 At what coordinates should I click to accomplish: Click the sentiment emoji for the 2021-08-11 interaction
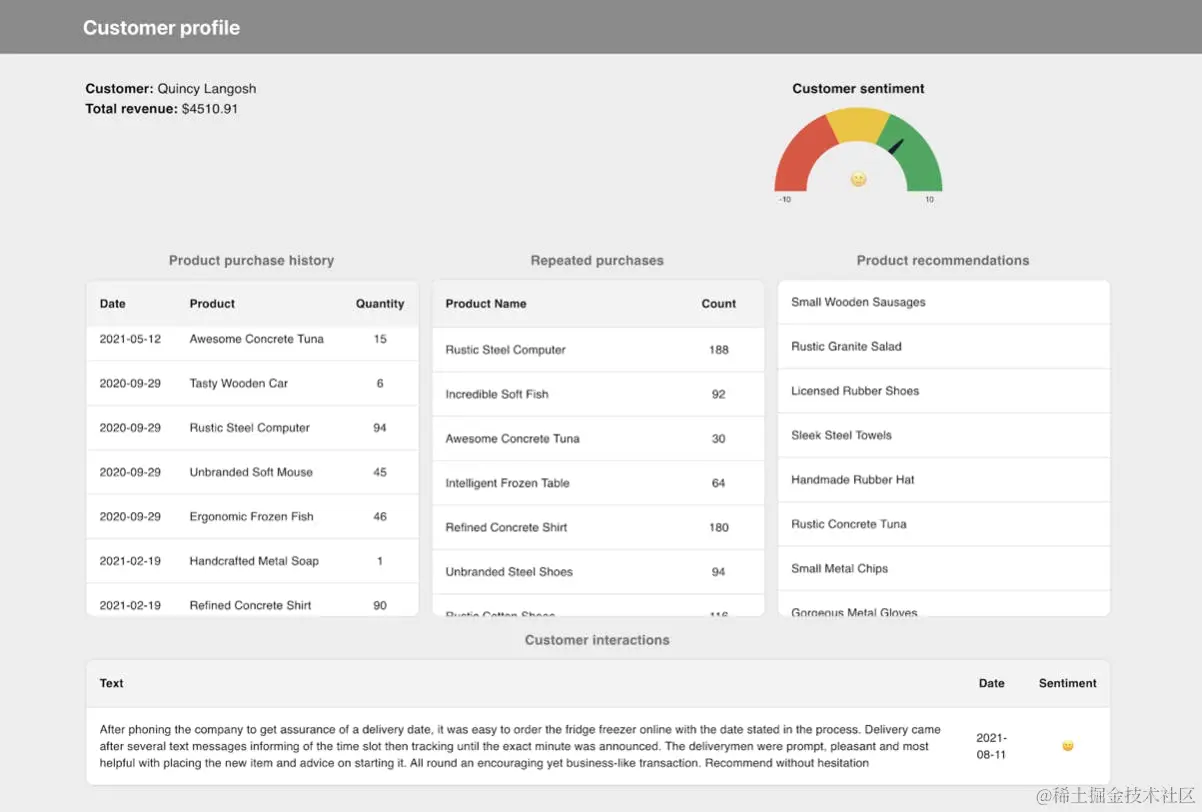(x=1068, y=745)
